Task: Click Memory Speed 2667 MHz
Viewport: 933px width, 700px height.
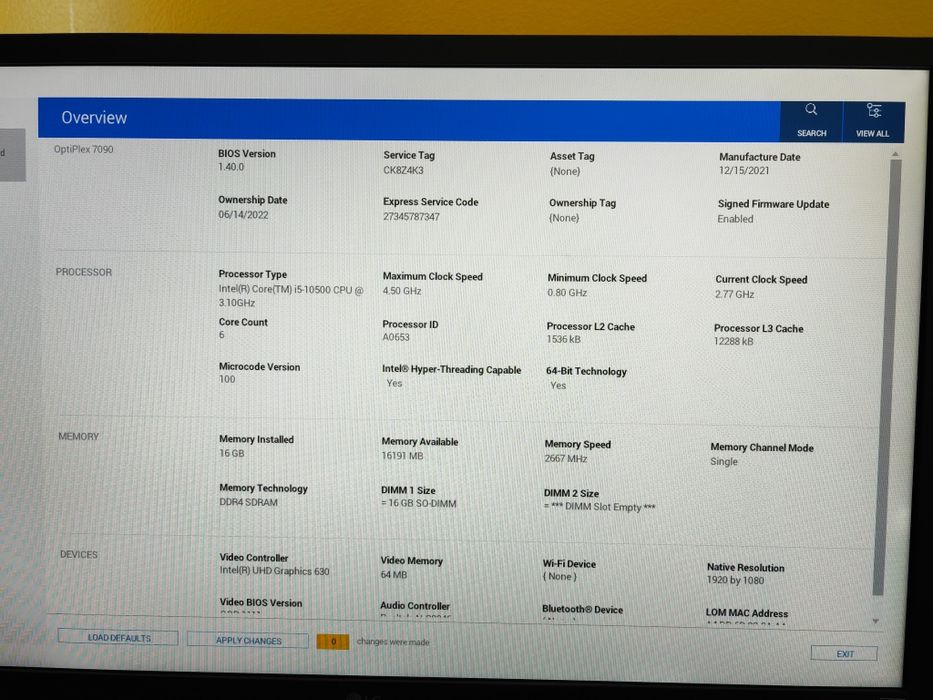Action: point(565,459)
